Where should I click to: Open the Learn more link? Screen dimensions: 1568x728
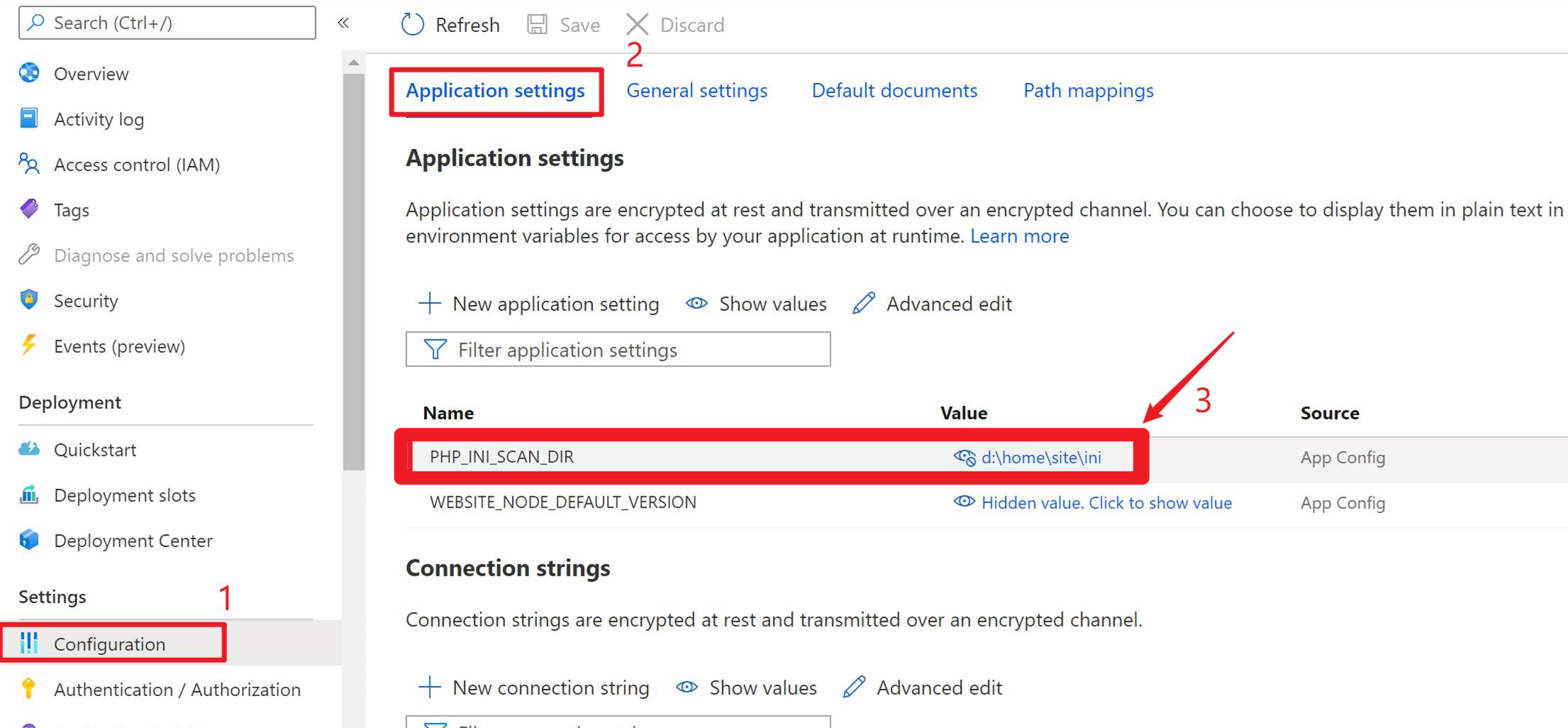1019,236
